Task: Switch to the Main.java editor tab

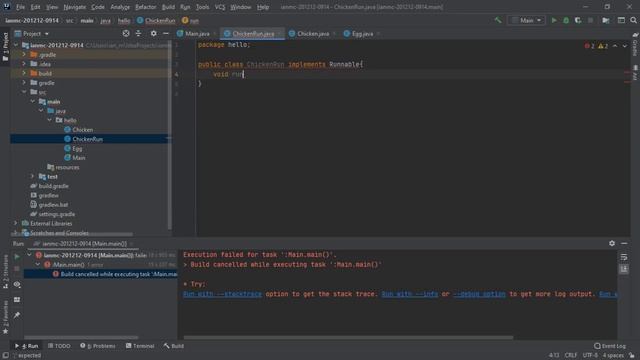Action: click(x=197, y=33)
